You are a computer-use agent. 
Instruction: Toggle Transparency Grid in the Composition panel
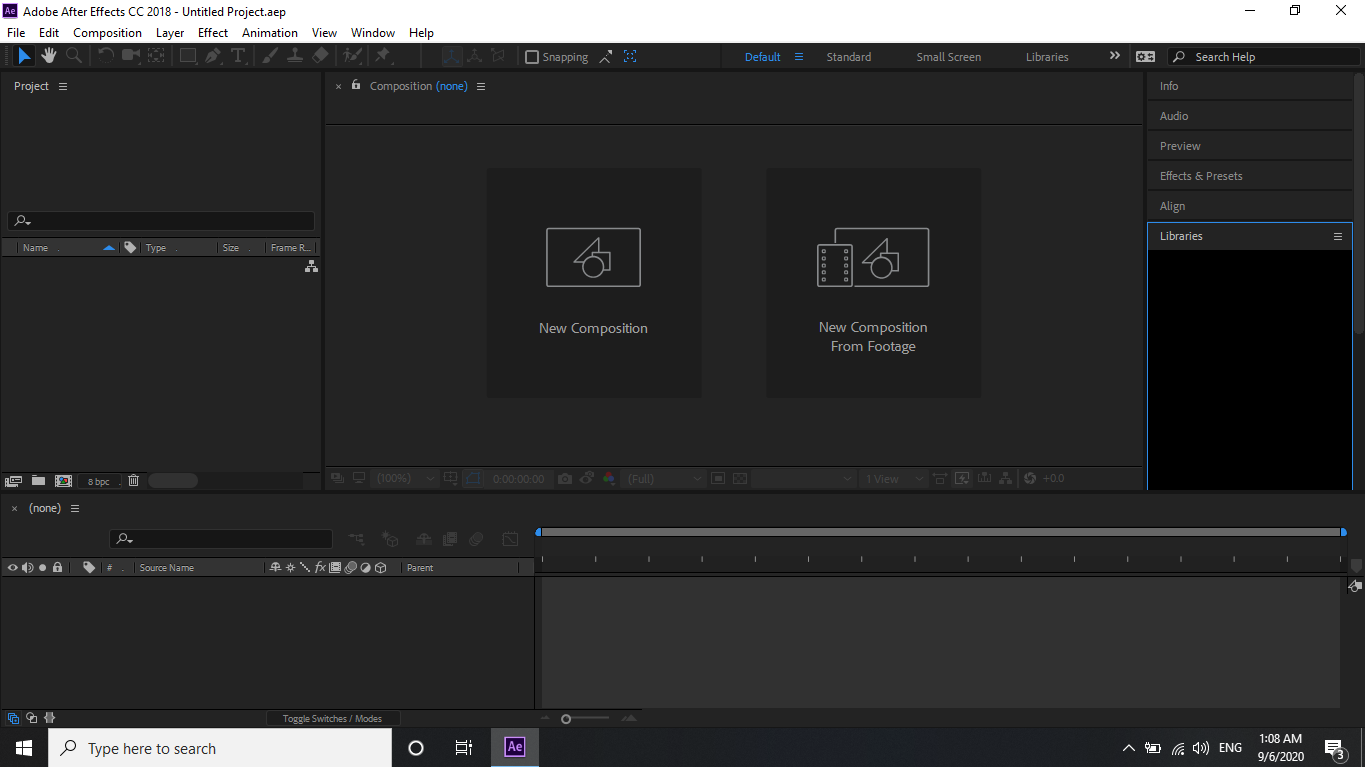738,478
